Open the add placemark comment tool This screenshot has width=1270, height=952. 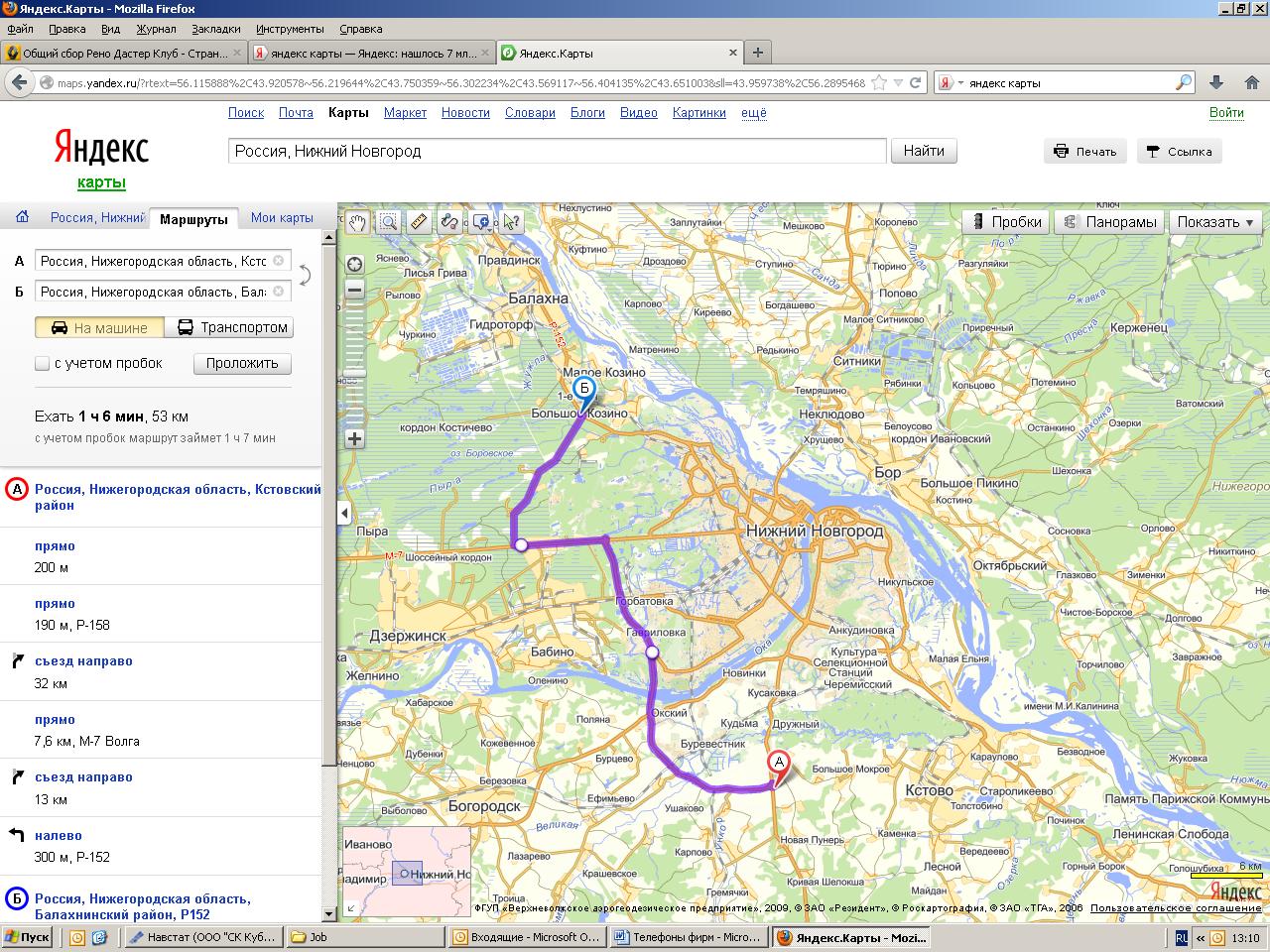point(481,222)
